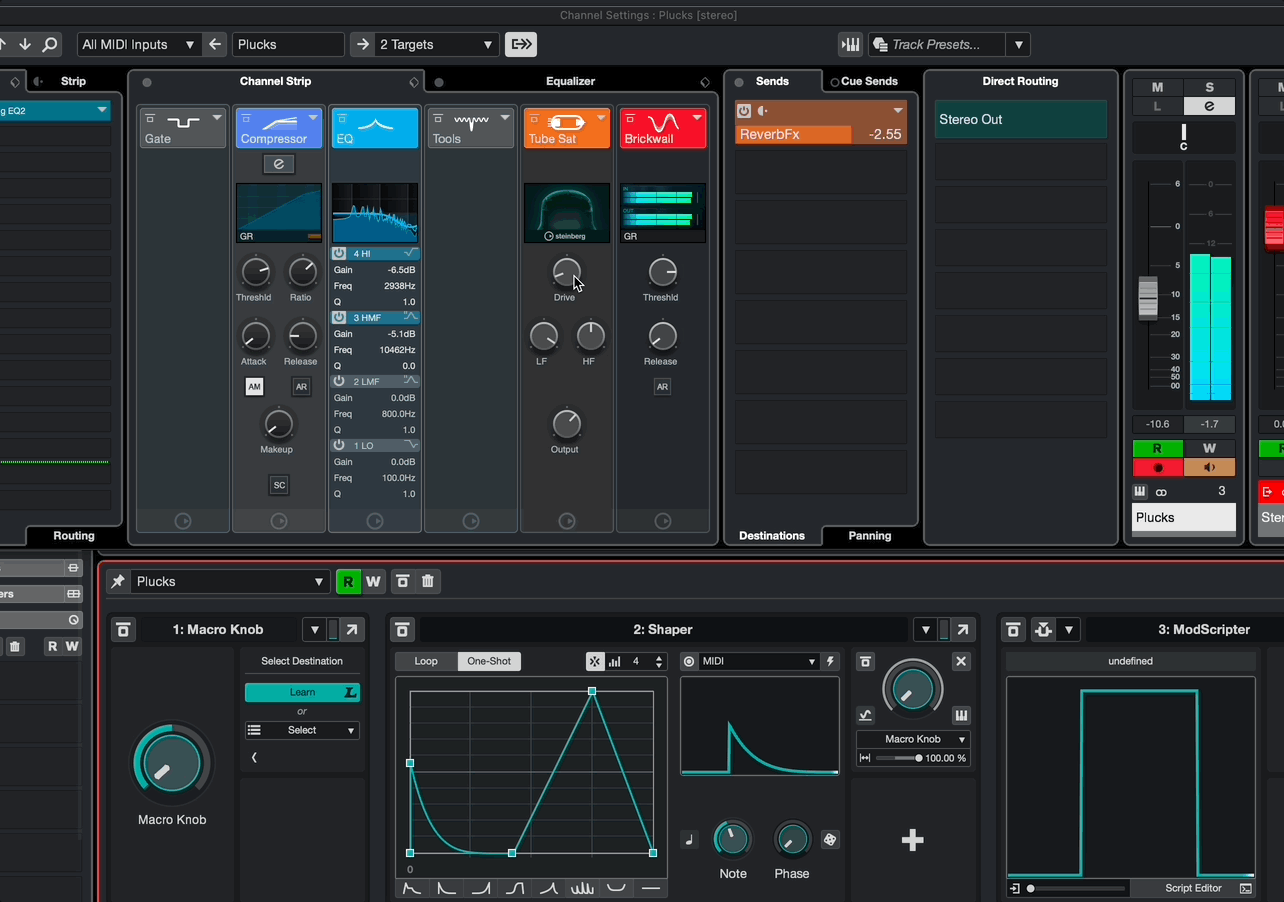Toggle the EQ 4 HI band power button
1284x902 pixels.
[x=339, y=254]
